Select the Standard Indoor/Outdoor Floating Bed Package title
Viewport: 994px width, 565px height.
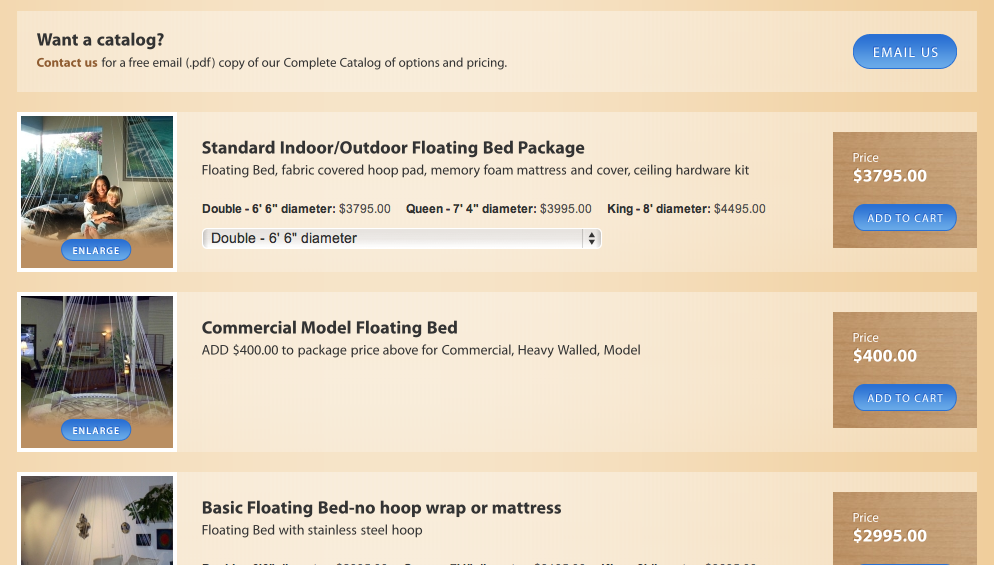point(393,148)
